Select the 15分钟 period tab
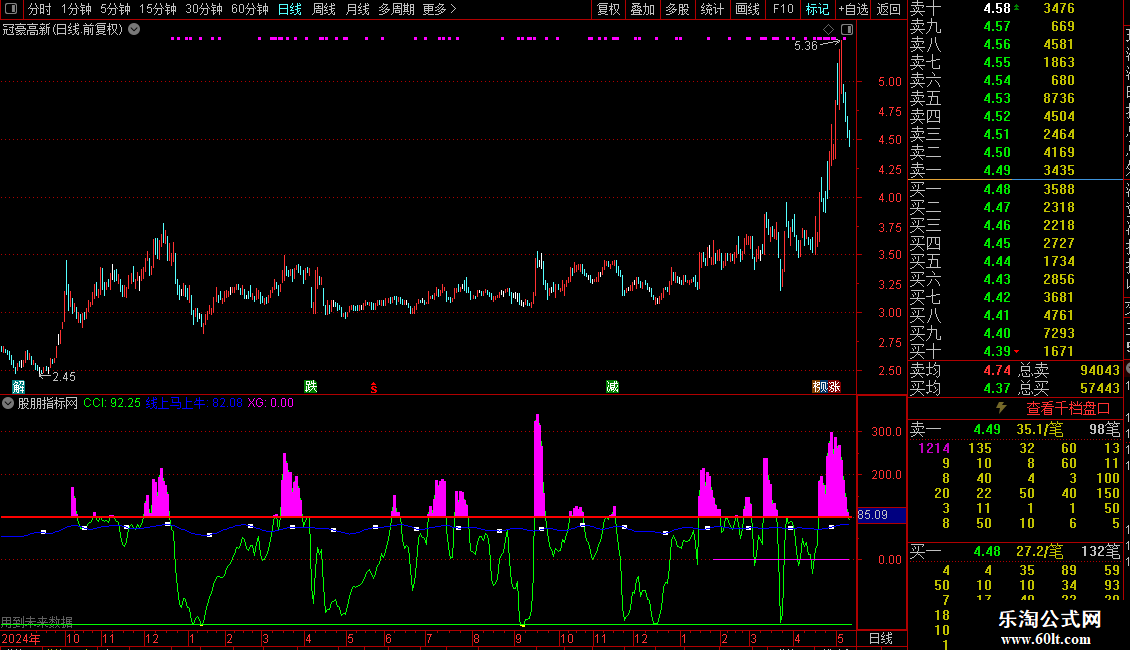The image size is (1130, 650). coord(158,9)
